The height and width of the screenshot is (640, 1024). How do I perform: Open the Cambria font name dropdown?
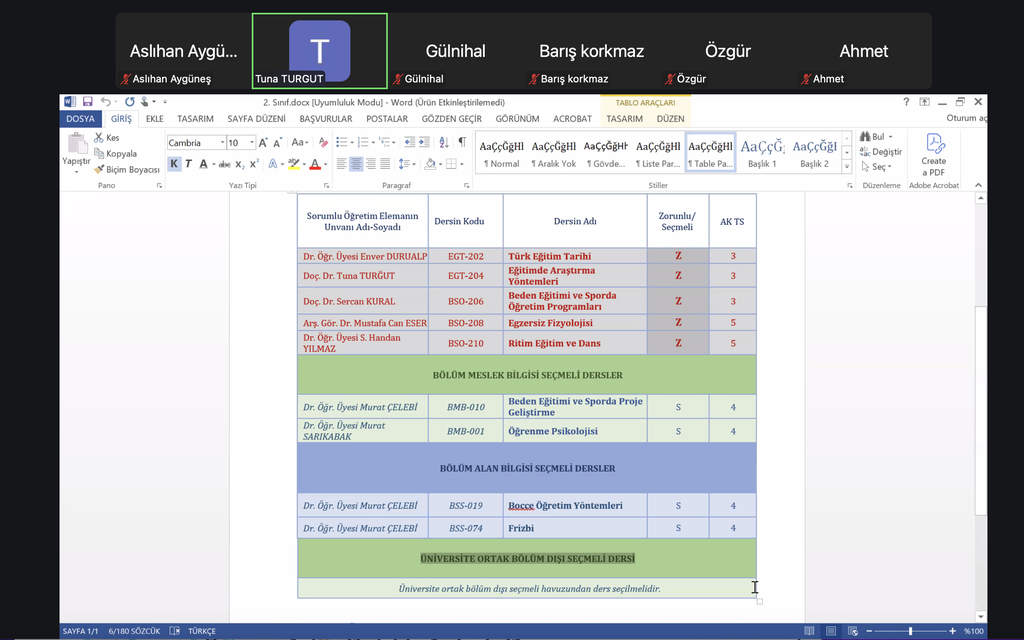tap(220, 143)
